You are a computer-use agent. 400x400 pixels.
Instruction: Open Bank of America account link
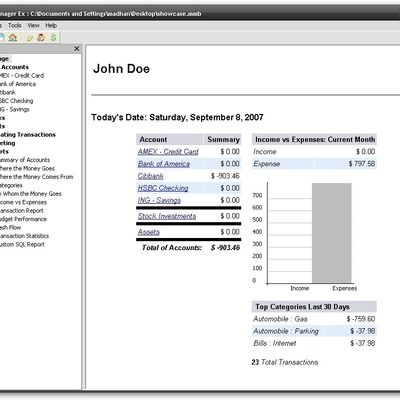click(164, 164)
